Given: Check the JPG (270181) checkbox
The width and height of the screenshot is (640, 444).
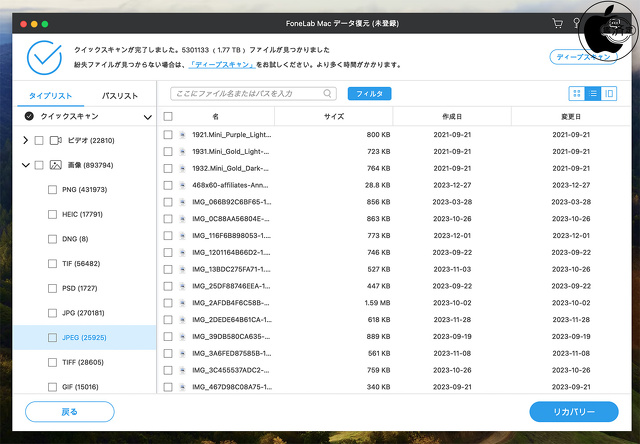Looking at the screenshot, I should pos(52,313).
